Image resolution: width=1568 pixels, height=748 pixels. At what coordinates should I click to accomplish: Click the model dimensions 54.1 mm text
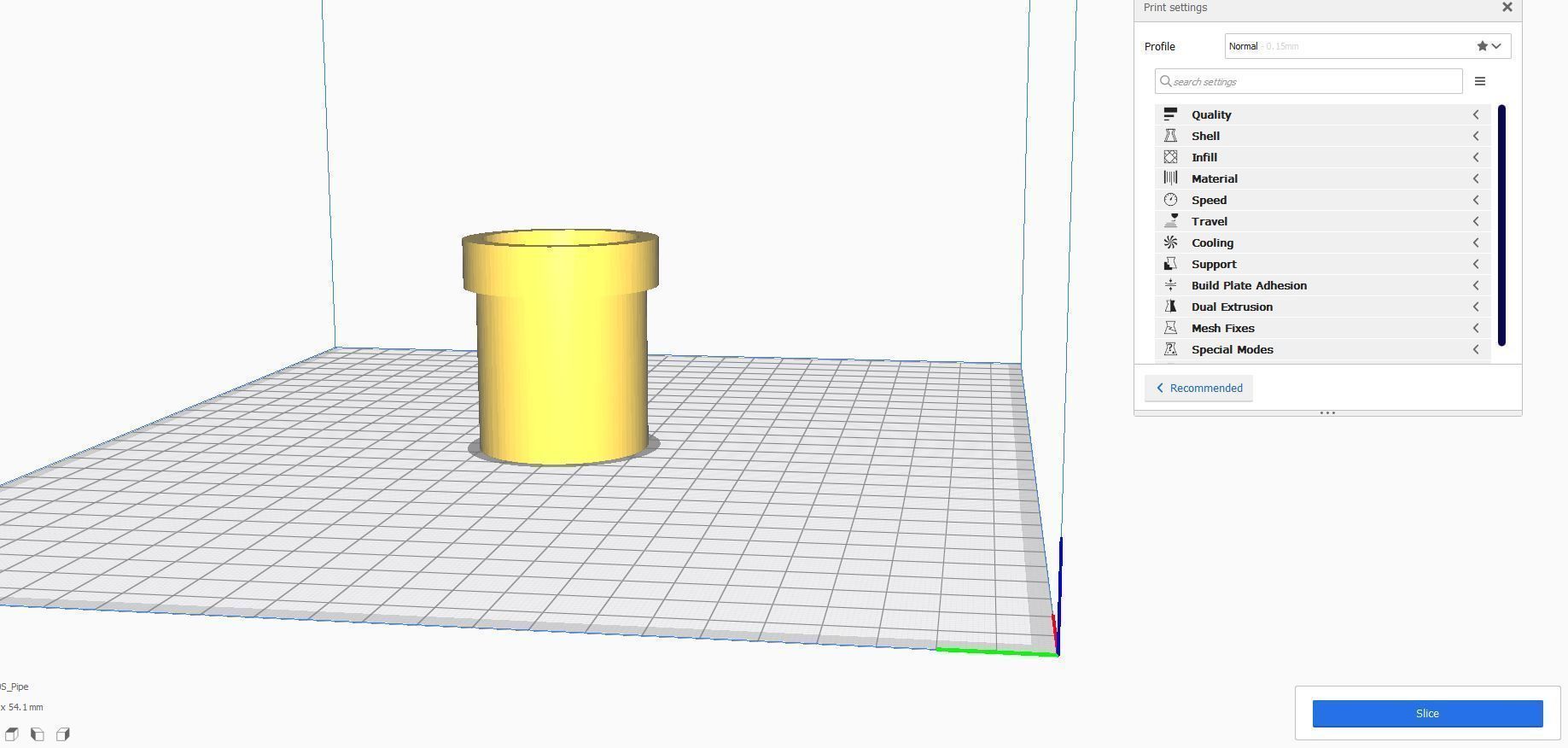click(21, 707)
